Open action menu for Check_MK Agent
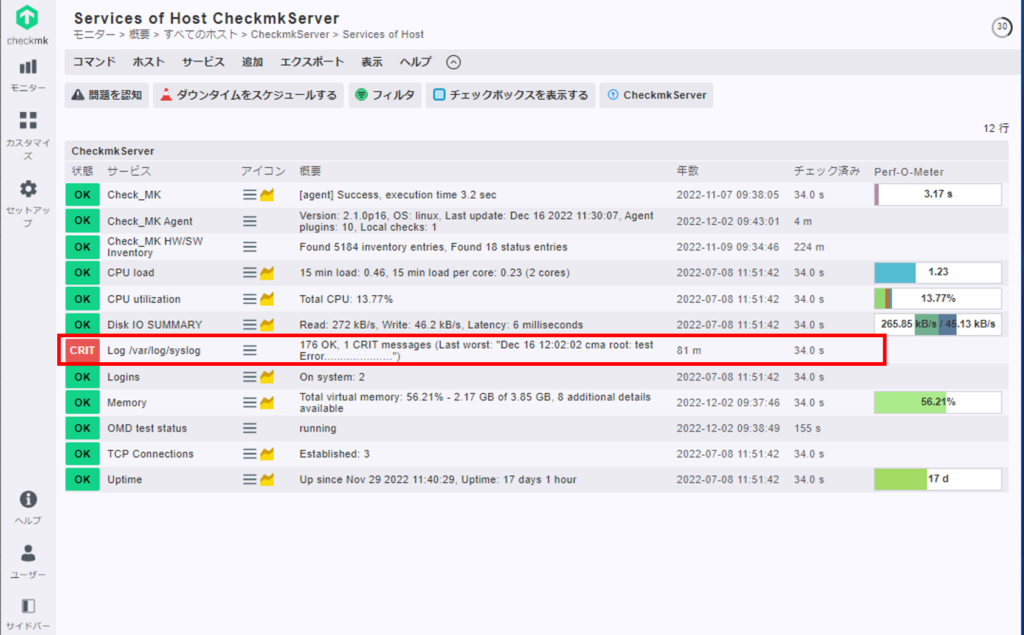1024x635 pixels. (x=249, y=221)
